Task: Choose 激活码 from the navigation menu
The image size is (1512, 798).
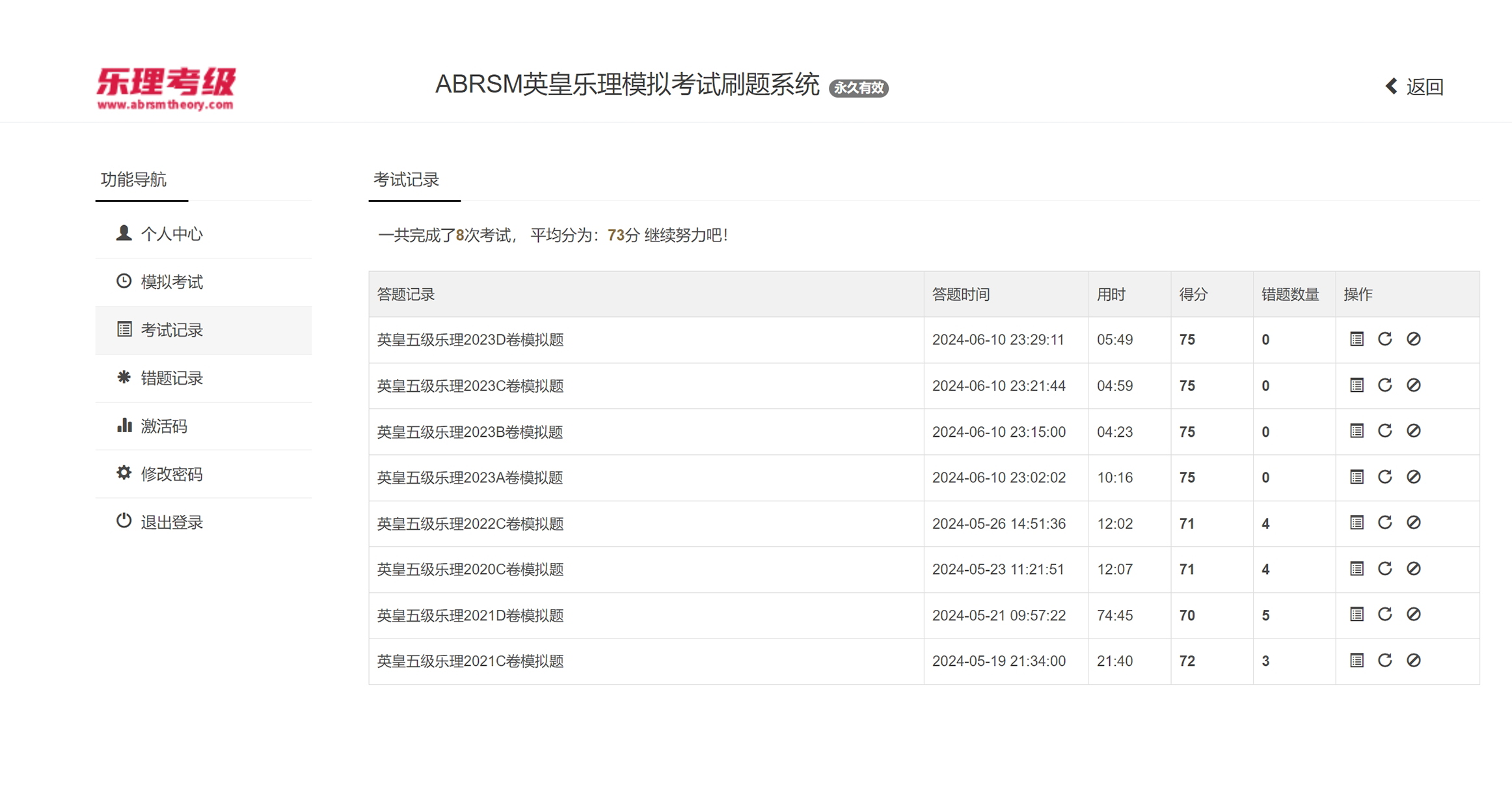Action: [204, 426]
